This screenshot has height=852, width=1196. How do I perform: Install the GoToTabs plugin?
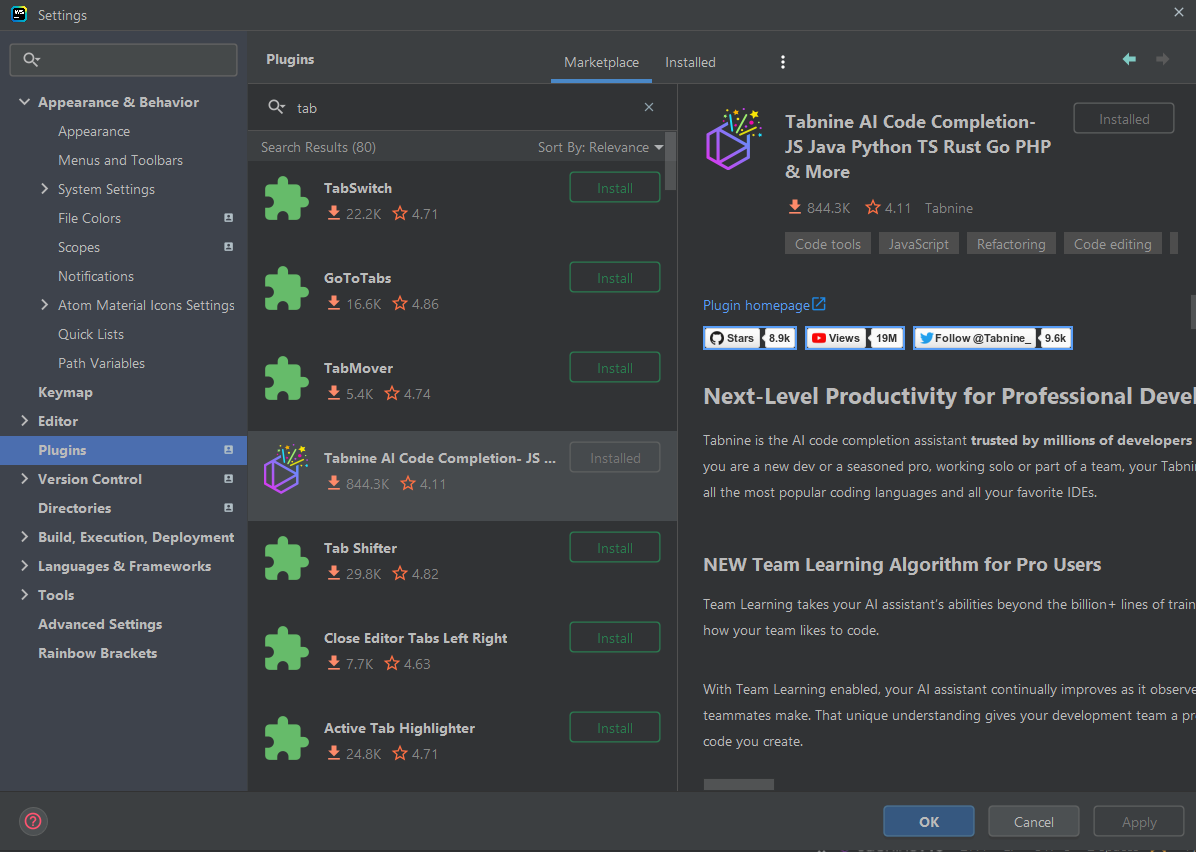coord(614,278)
